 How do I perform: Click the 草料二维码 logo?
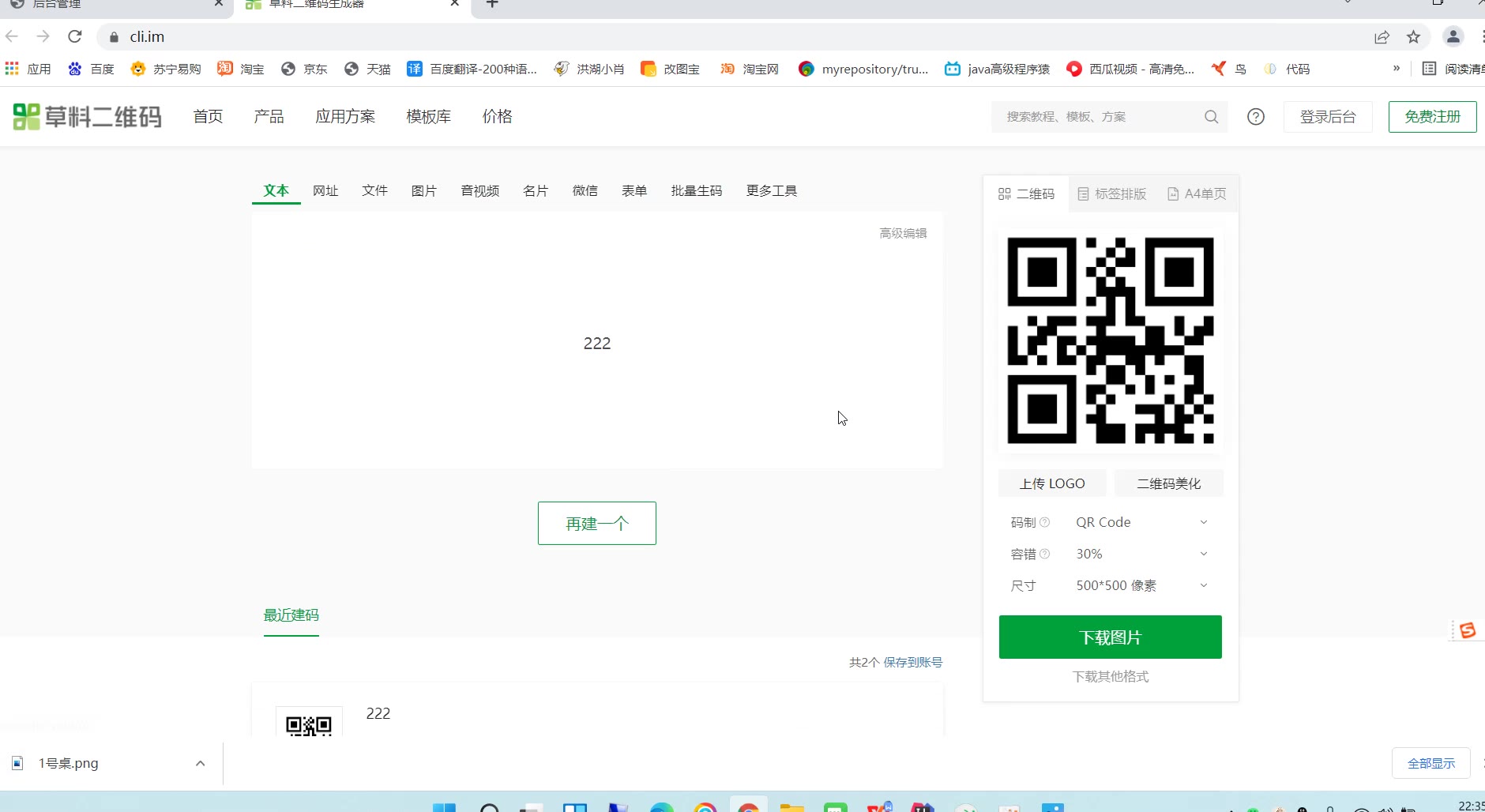point(88,117)
